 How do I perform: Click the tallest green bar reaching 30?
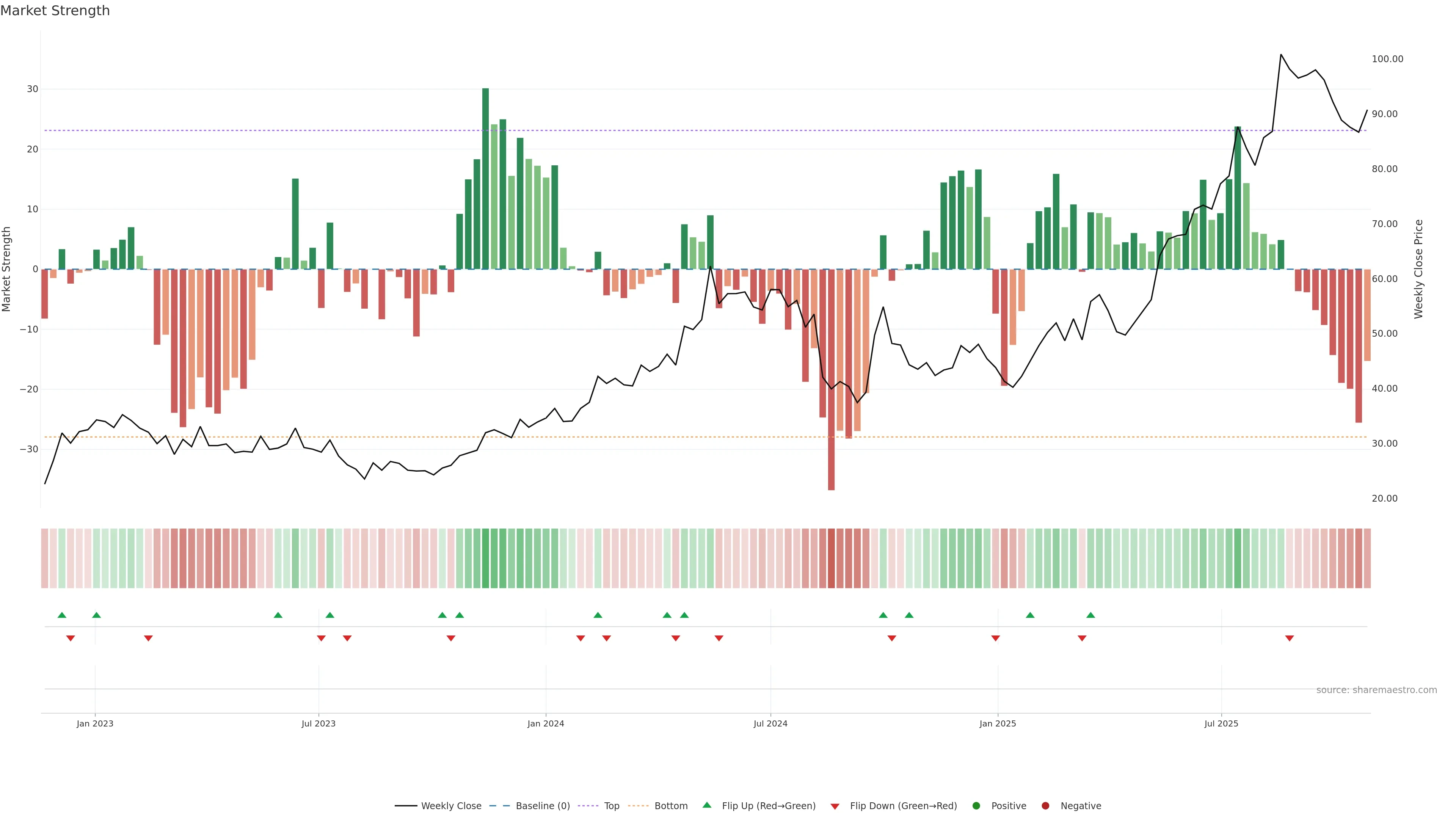point(485,179)
